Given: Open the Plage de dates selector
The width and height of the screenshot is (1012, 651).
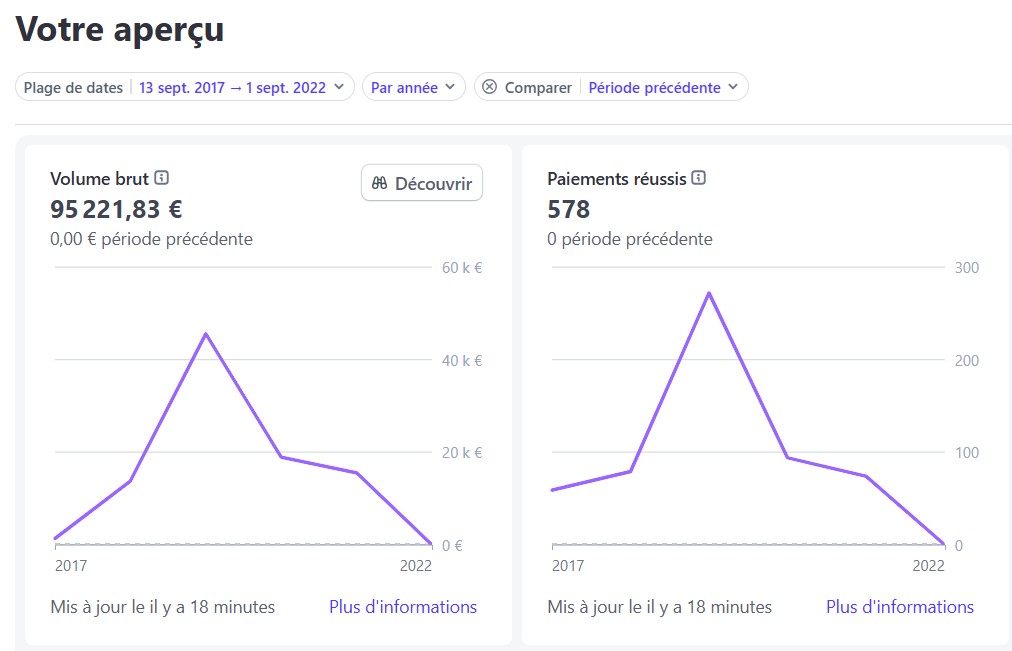Looking at the screenshot, I should pyautogui.click(x=72, y=87).
